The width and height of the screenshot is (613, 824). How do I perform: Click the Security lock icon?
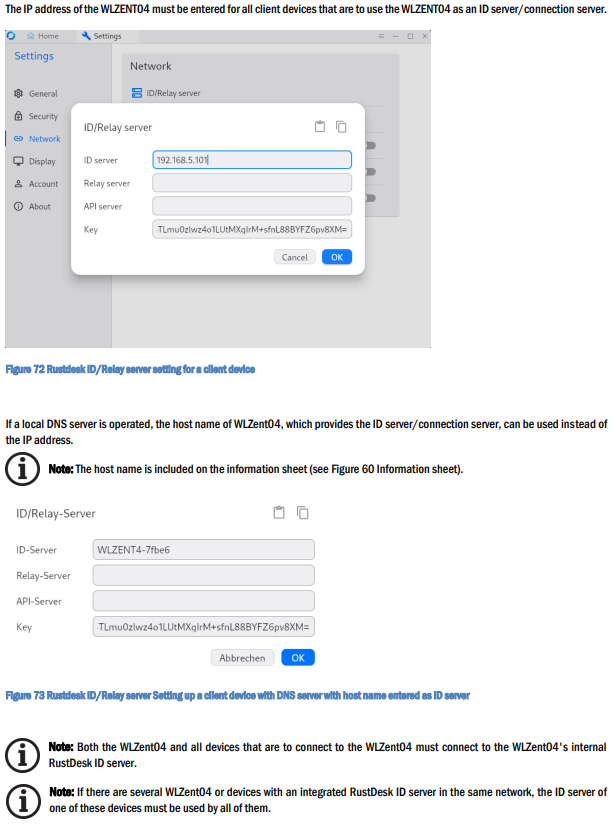(18, 116)
